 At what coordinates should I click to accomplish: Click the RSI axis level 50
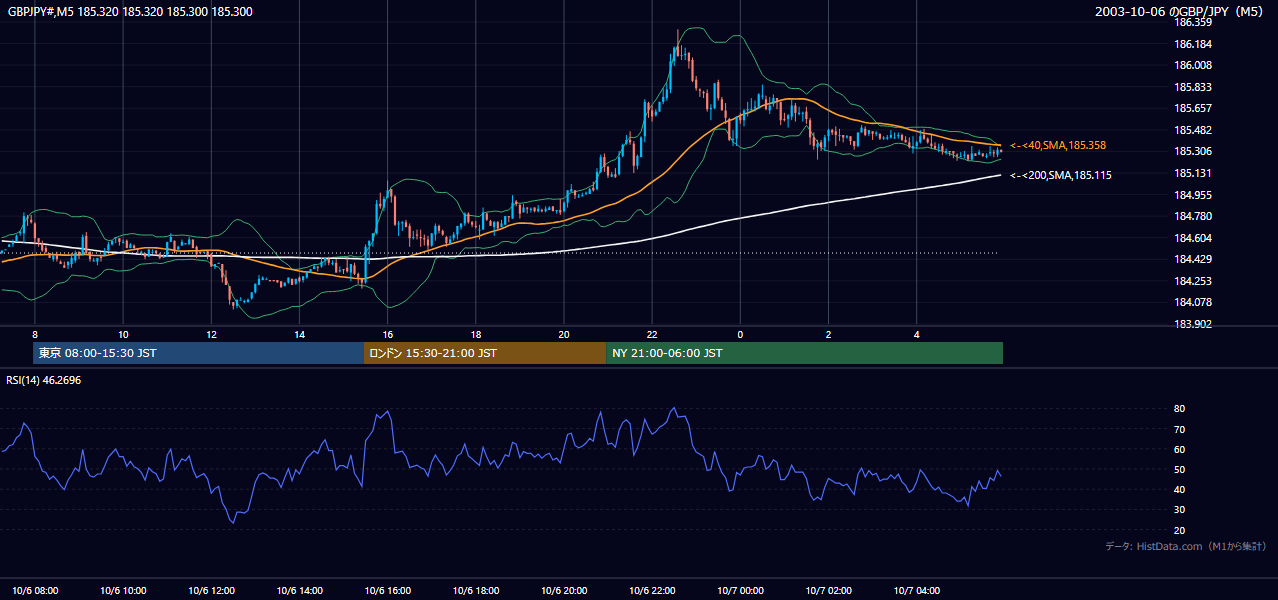1180,469
